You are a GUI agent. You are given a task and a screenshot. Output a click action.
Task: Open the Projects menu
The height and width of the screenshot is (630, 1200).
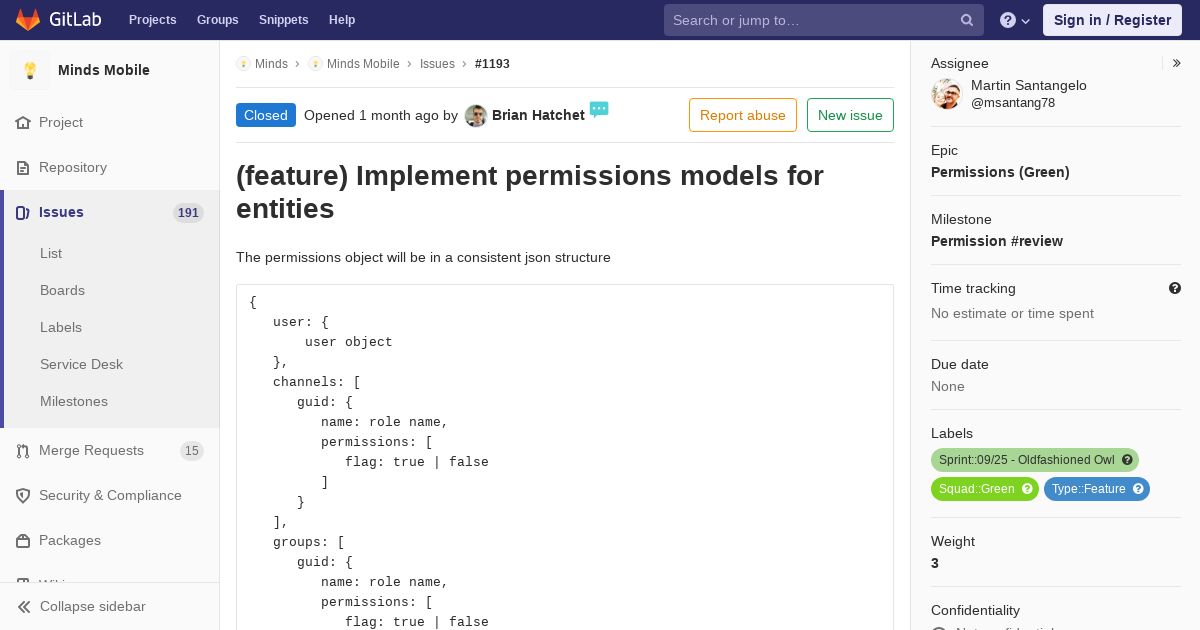coord(153,20)
